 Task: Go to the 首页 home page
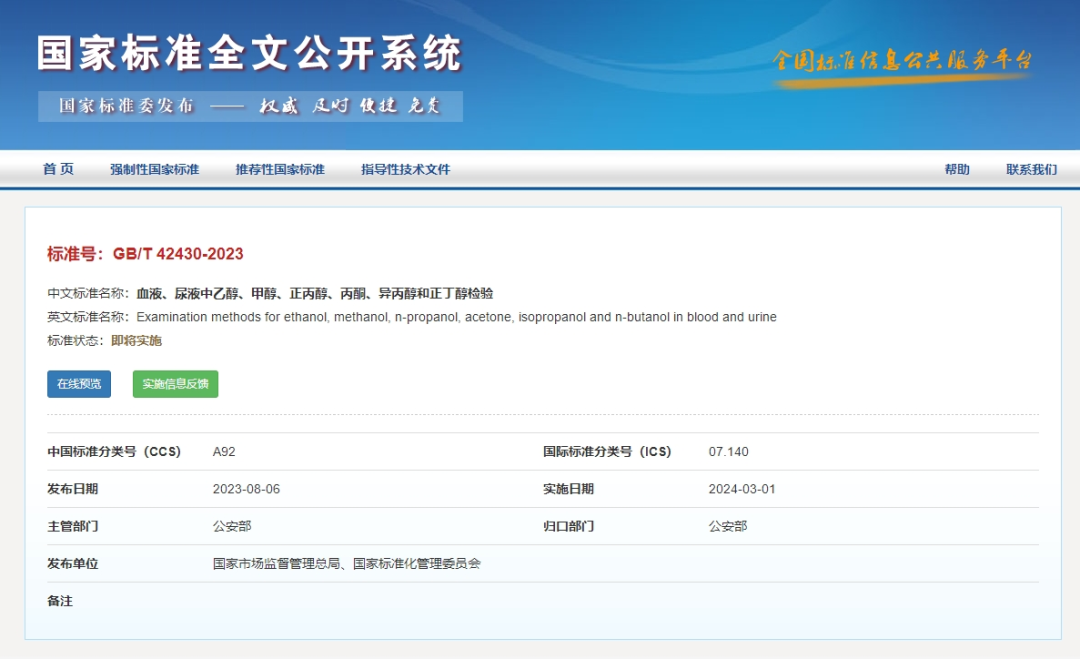pos(57,169)
